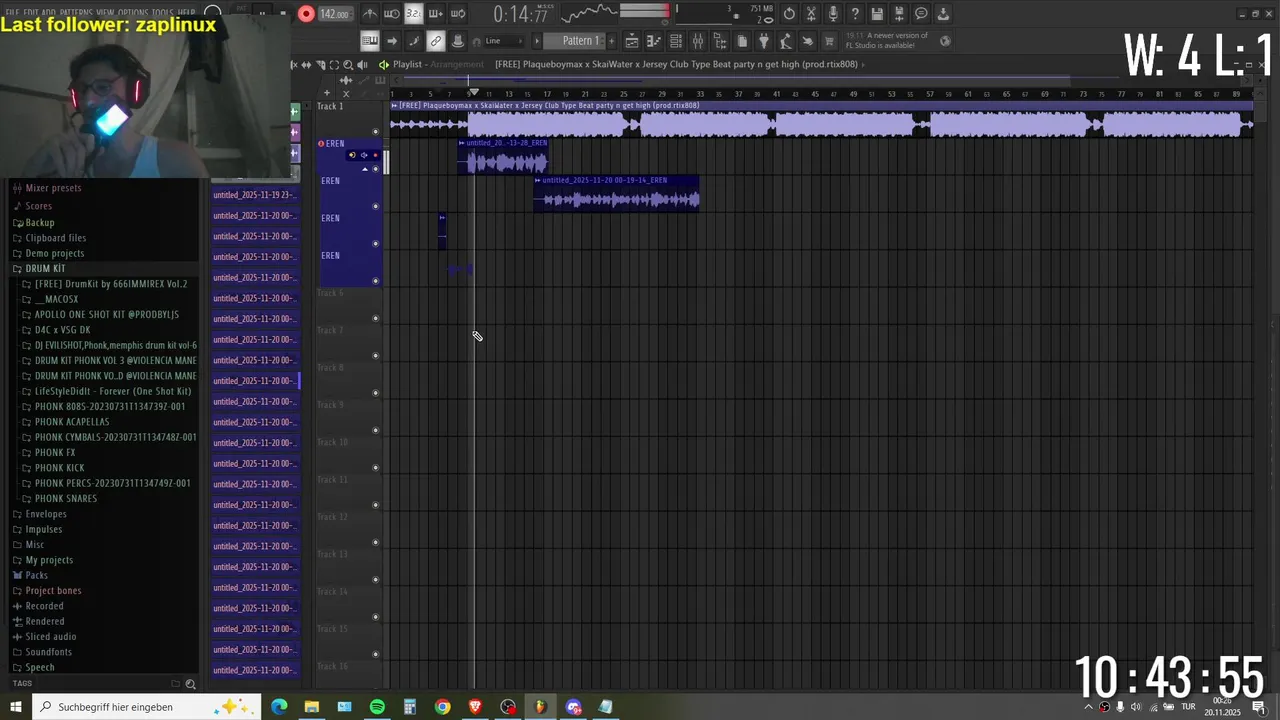Toggle mute on Track 1

point(376,131)
